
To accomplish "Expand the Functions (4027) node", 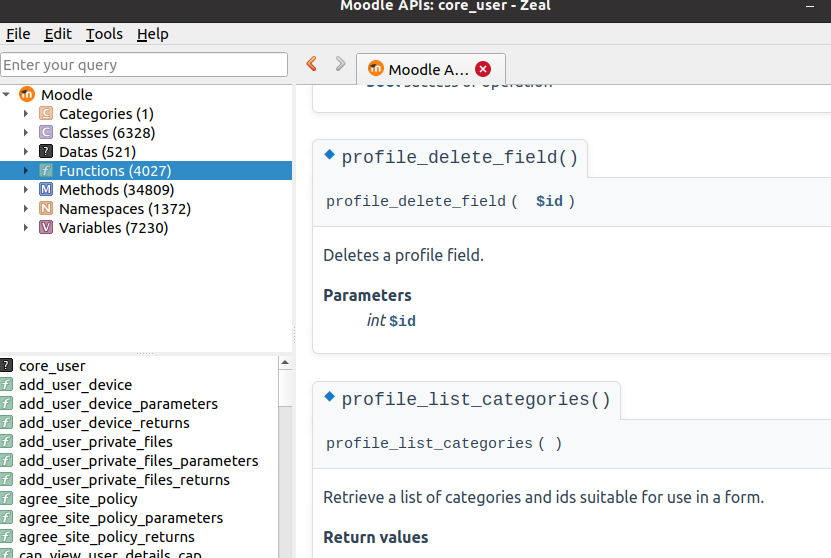I will pyautogui.click(x=25, y=171).
